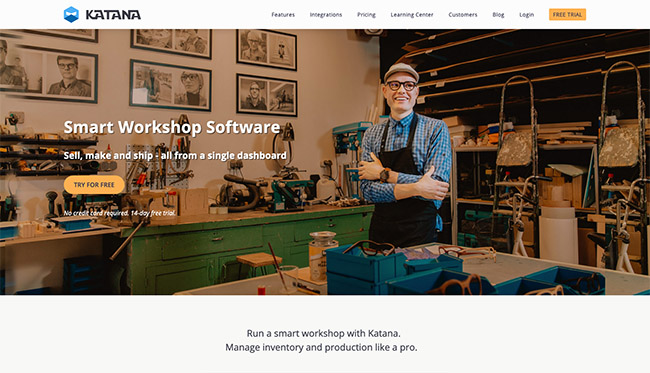Visit the Customers page
650x373 pixels.
click(463, 15)
